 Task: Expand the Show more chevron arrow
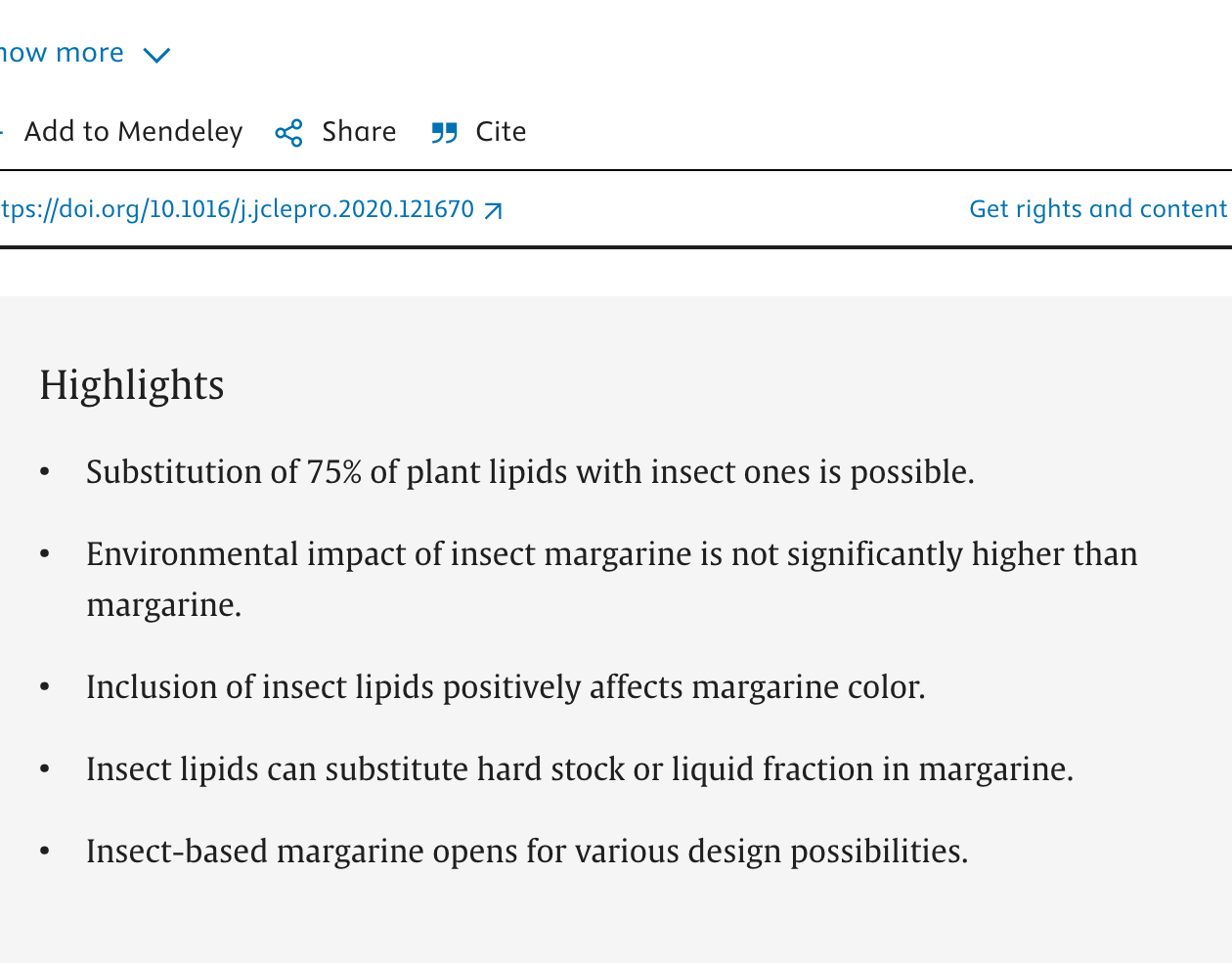pyautogui.click(x=156, y=56)
